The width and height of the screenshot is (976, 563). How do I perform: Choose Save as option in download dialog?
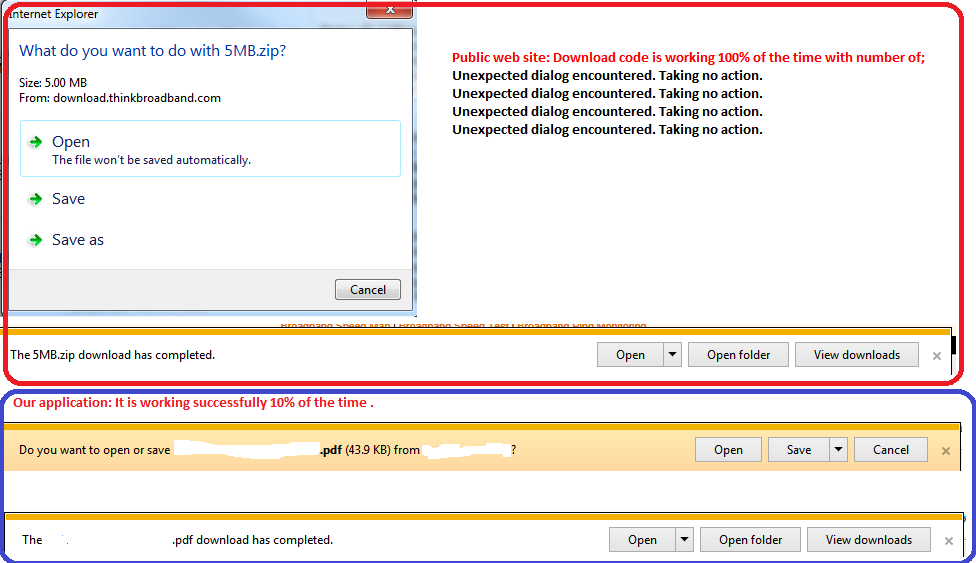78,240
